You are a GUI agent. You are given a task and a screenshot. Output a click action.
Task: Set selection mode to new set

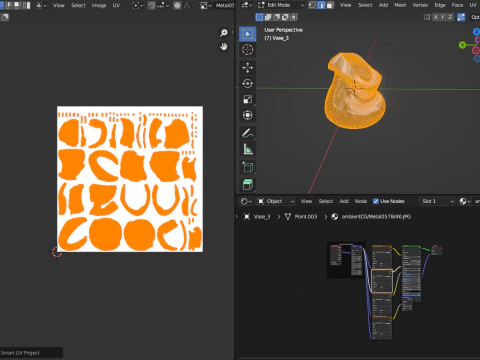pyautogui.click(x=259, y=17)
